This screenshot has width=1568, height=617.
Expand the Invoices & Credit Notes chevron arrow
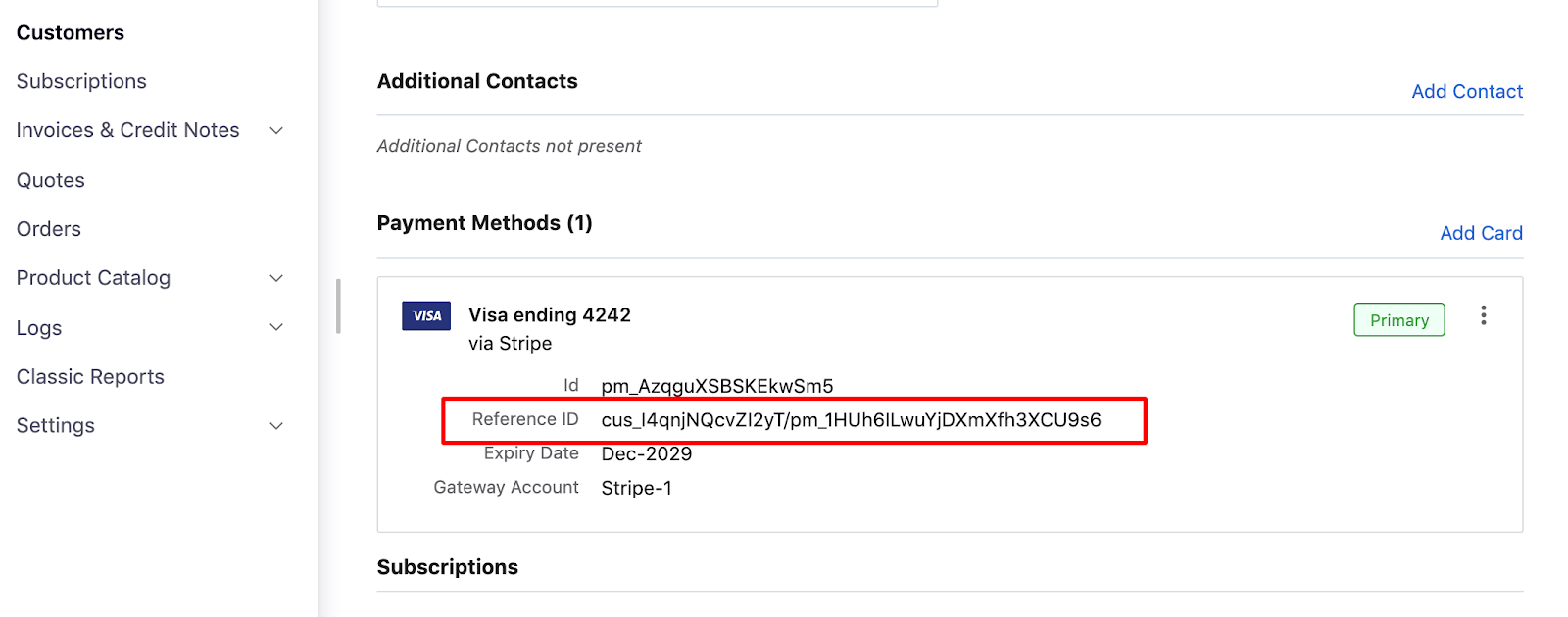[x=276, y=130]
